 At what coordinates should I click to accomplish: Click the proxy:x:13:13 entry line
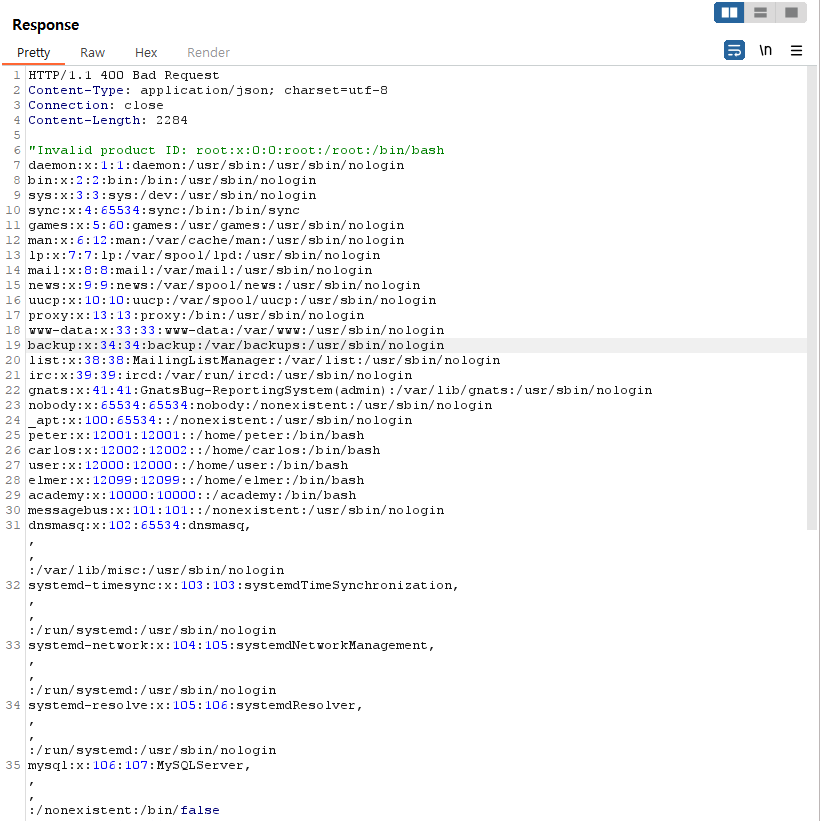pos(196,316)
